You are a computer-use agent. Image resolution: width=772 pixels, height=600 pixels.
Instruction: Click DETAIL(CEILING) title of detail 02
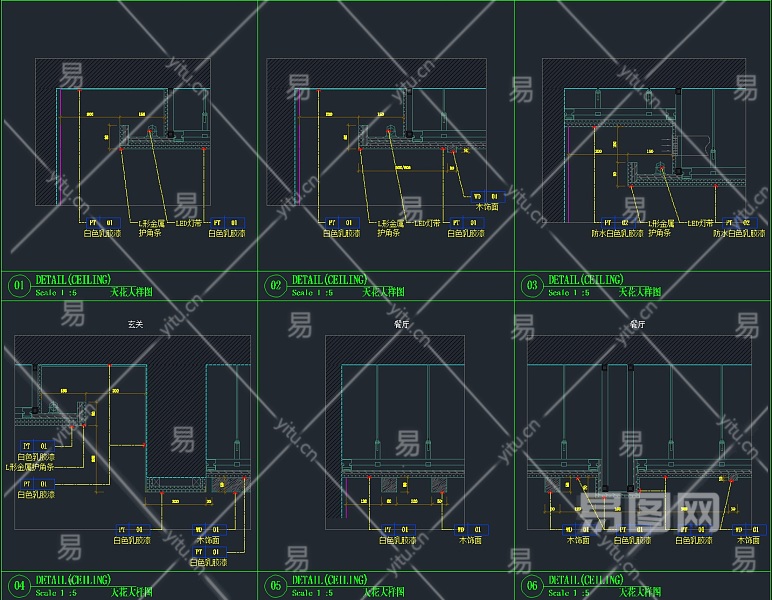tap(329, 280)
